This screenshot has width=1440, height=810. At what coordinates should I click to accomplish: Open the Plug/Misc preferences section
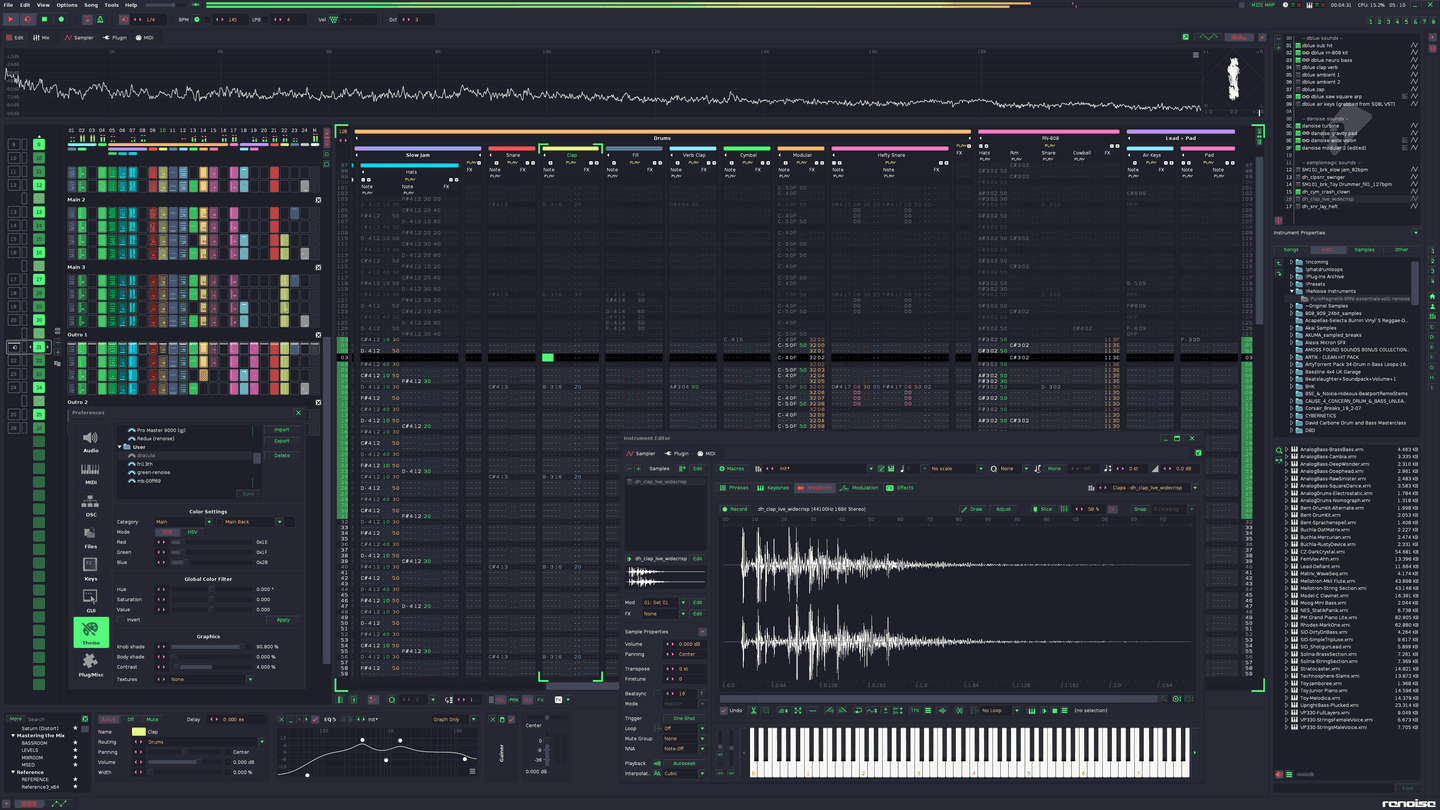pyautogui.click(x=91, y=662)
